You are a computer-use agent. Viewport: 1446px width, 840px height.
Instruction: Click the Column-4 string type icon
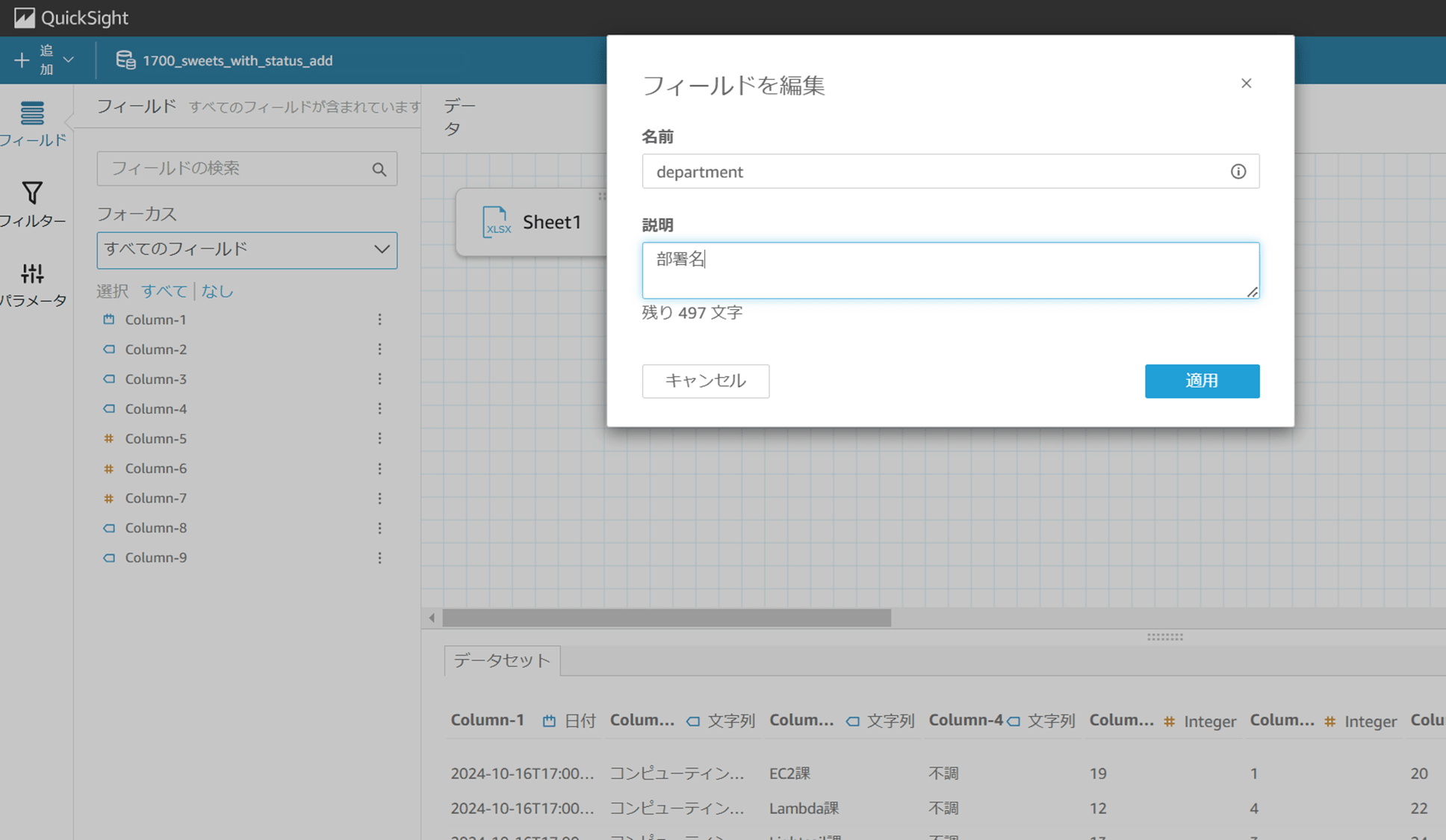click(x=109, y=409)
